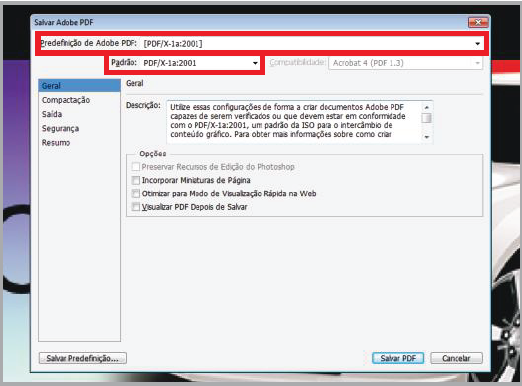Close the Salvar Adobe PDF dialog
Screen dimensions: 522x386
[478, 22]
